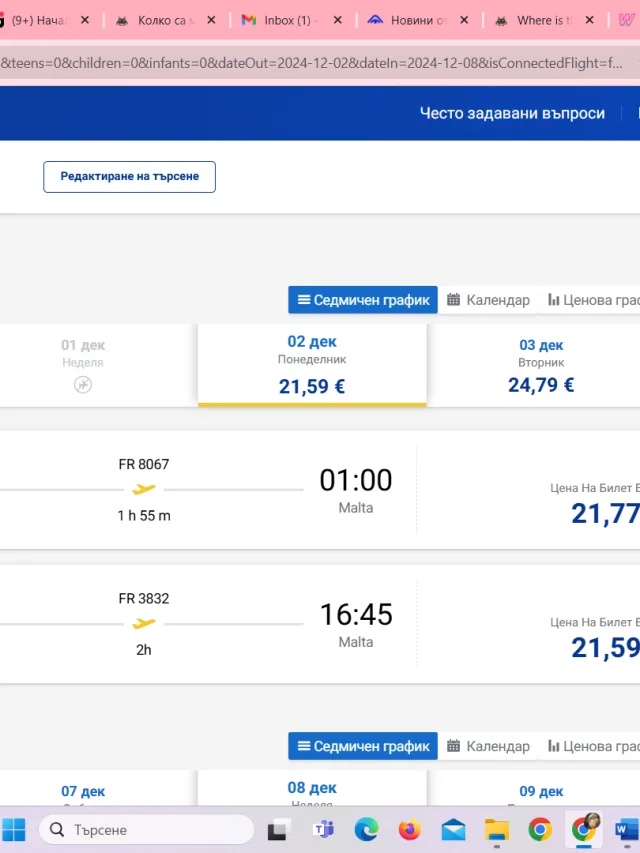The width and height of the screenshot is (640, 853).
Task: Open Microsoft Teams from the taskbar
Action: [x=323, y=830]
